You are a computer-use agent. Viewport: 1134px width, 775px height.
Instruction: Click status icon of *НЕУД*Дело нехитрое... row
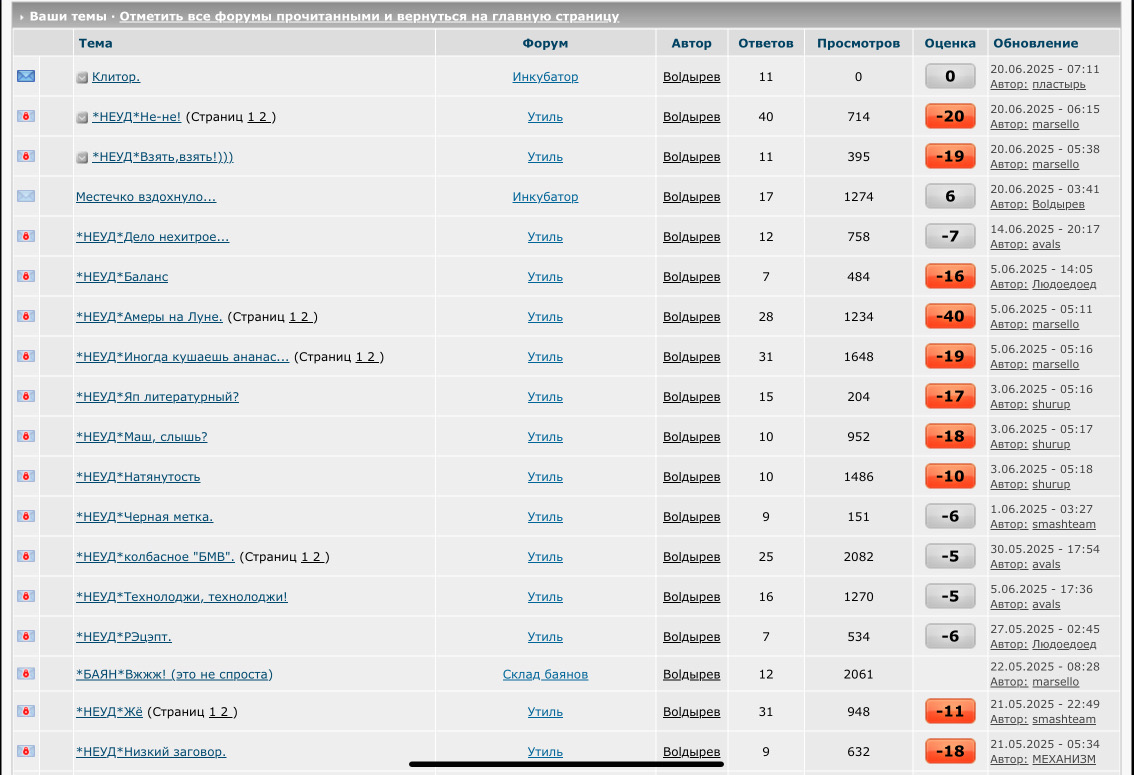(26, 236)
